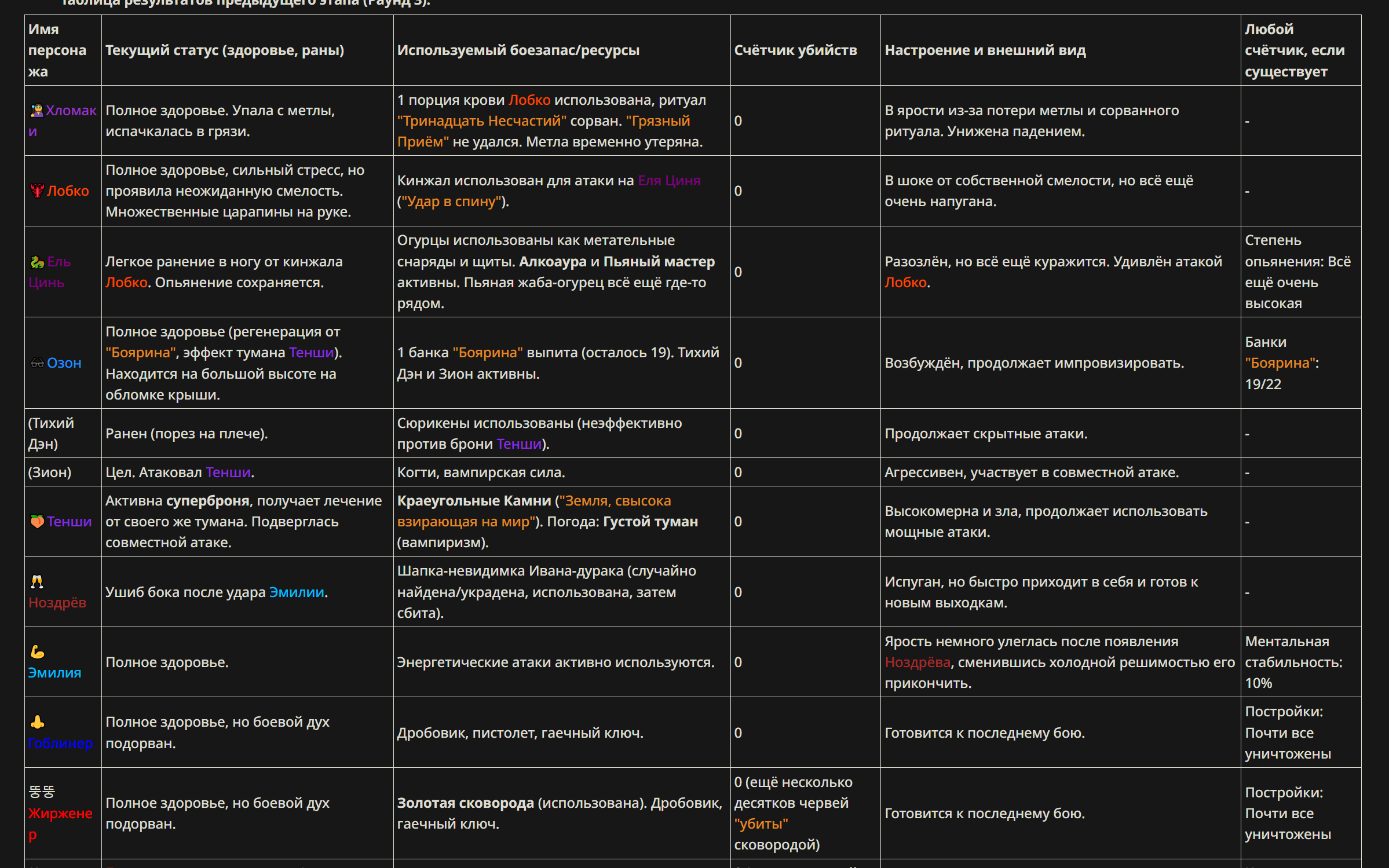Click bold 'Золотая сковорода' text

tap(466, 803)
